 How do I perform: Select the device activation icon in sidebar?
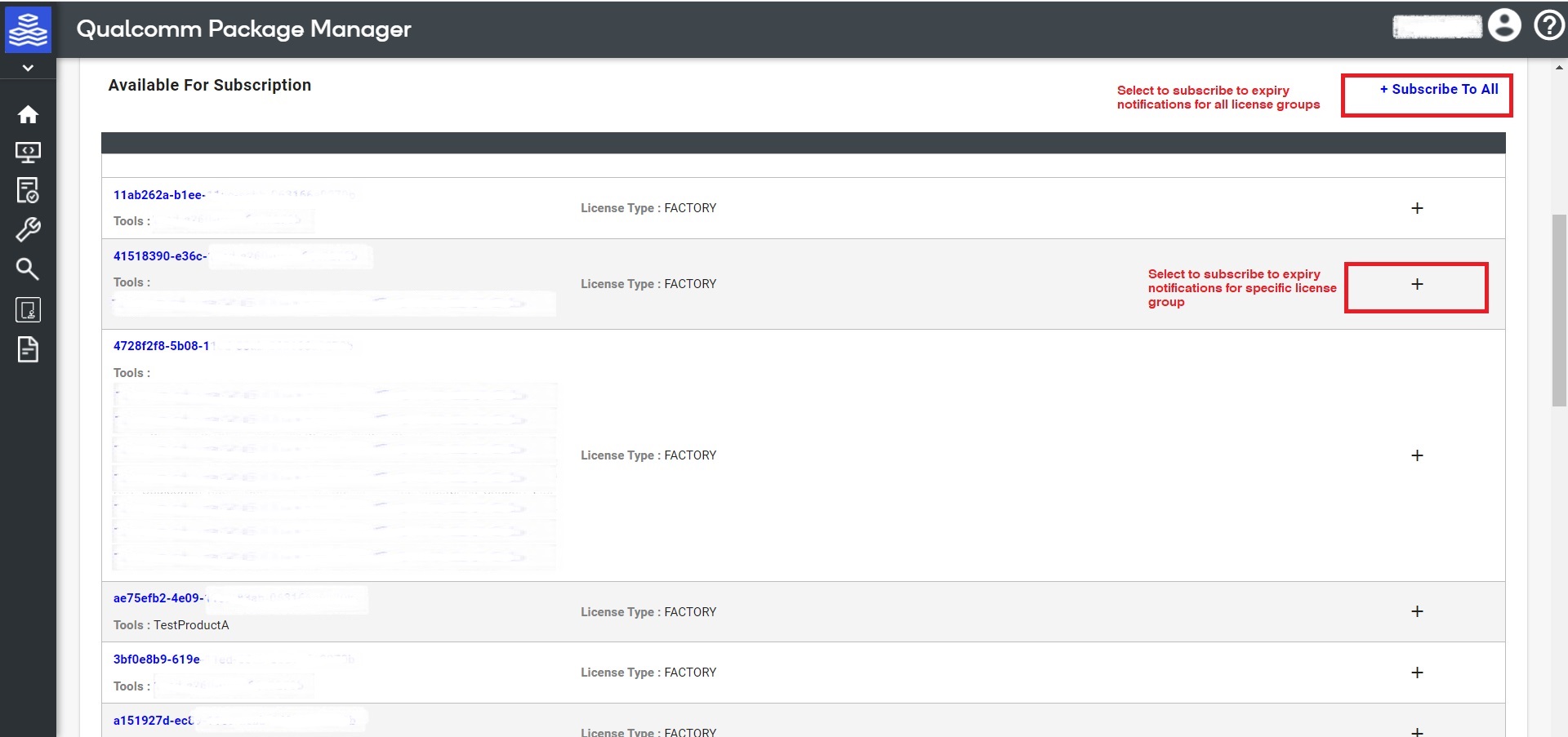point(29,309)
